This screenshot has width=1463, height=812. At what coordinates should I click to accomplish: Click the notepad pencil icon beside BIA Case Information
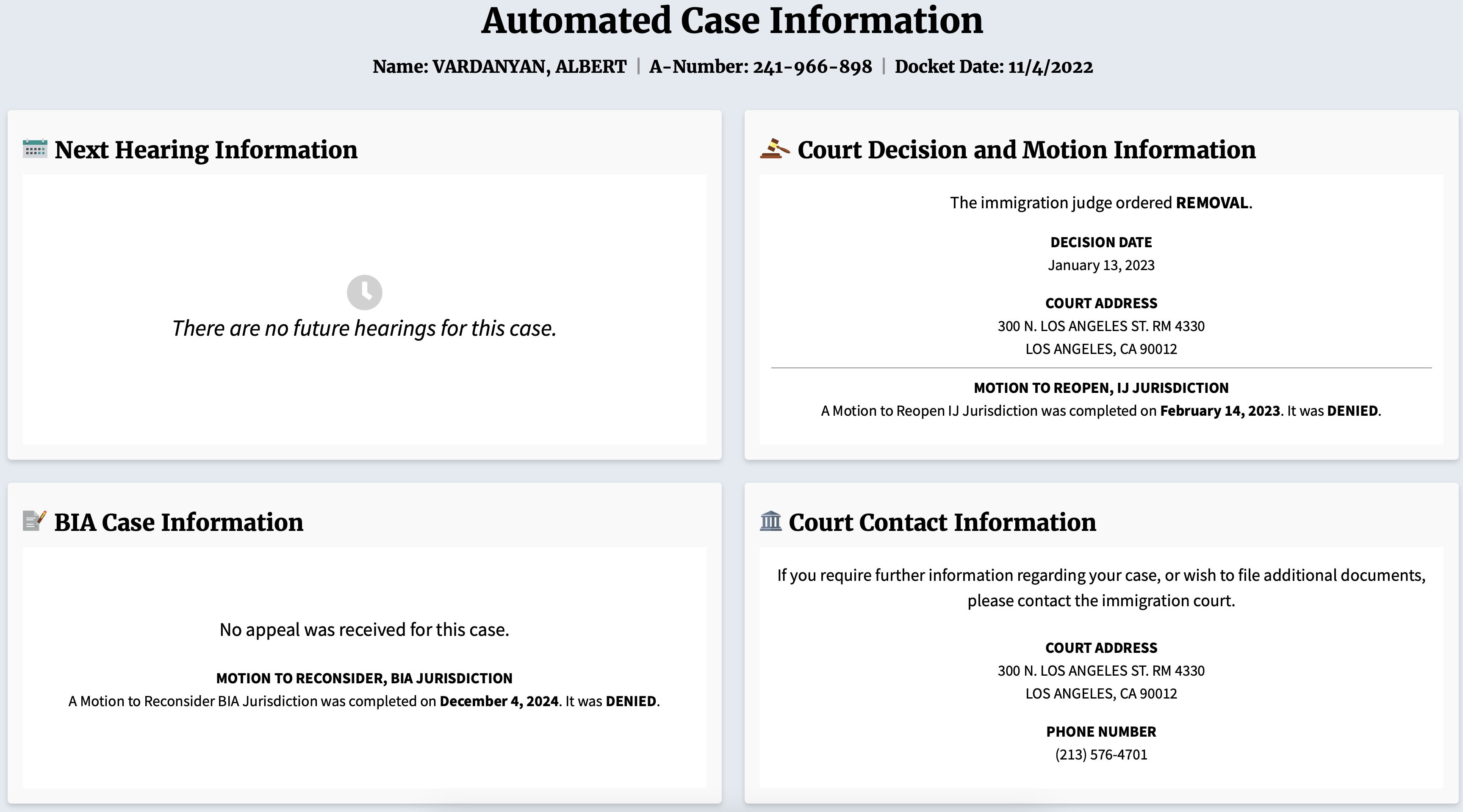(x=34, y=521)
